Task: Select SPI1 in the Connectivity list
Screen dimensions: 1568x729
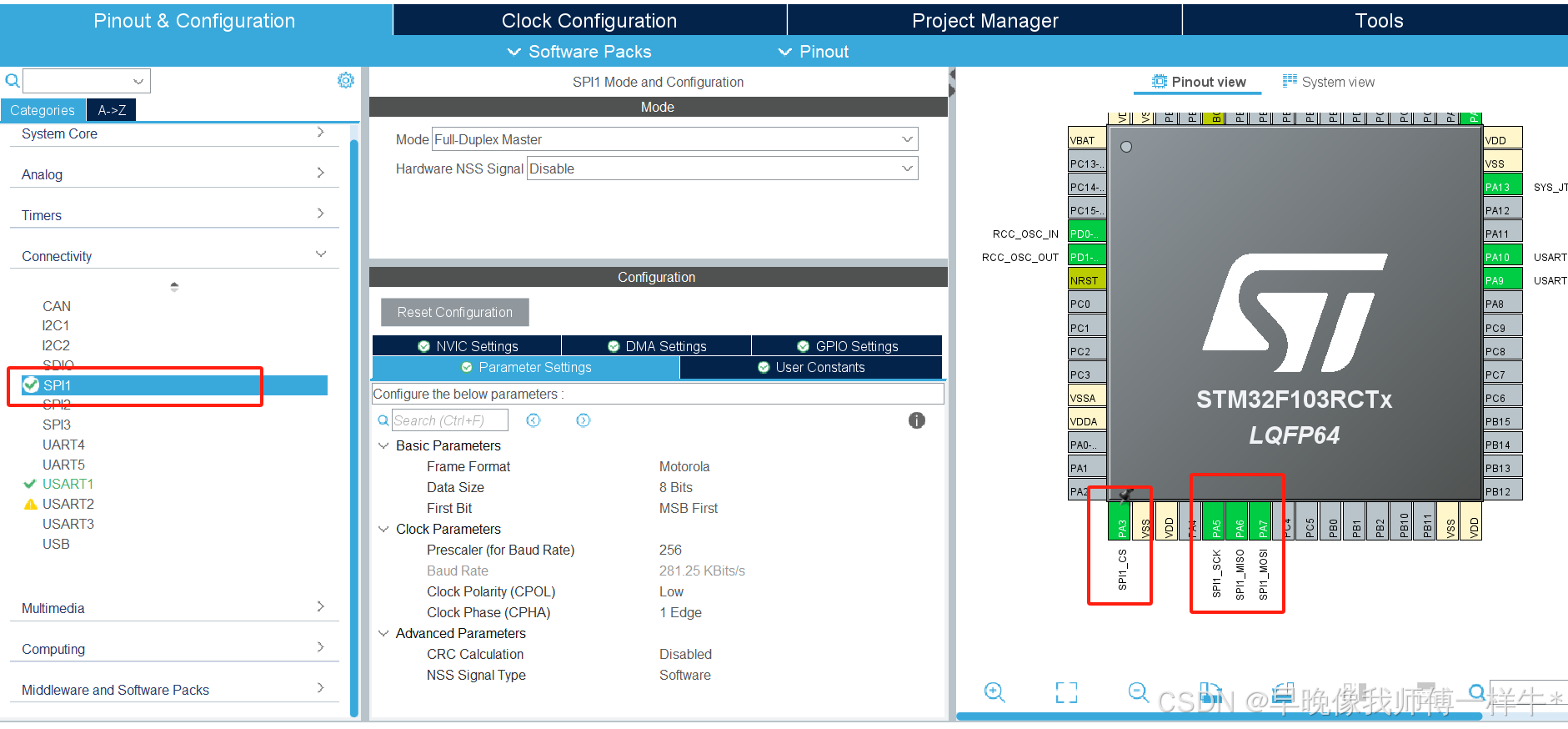Action: (174, 385)
